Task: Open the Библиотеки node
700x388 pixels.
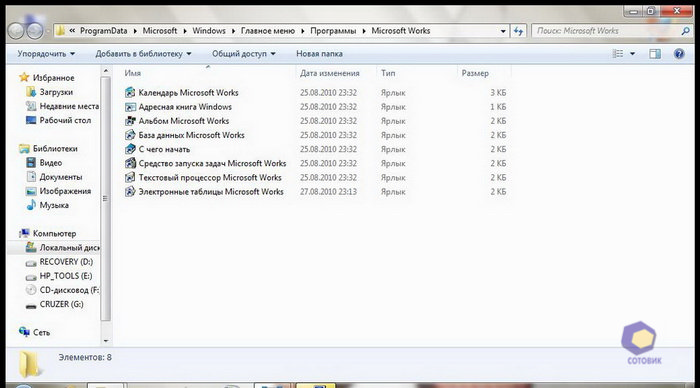Action: pos(55,149)
